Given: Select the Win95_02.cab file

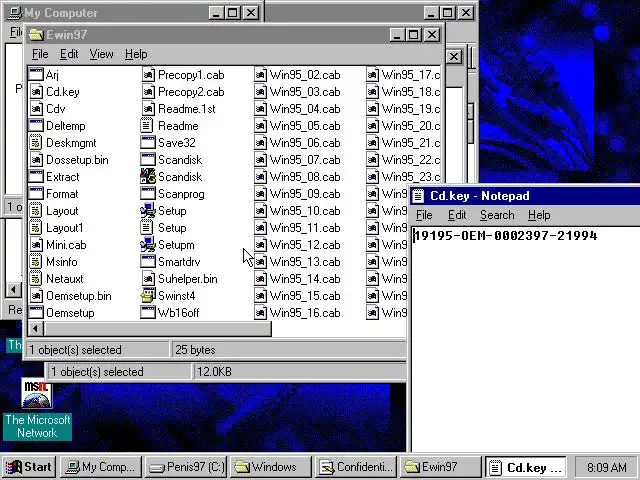Looking at the screenshot, I should coord(297,75).
